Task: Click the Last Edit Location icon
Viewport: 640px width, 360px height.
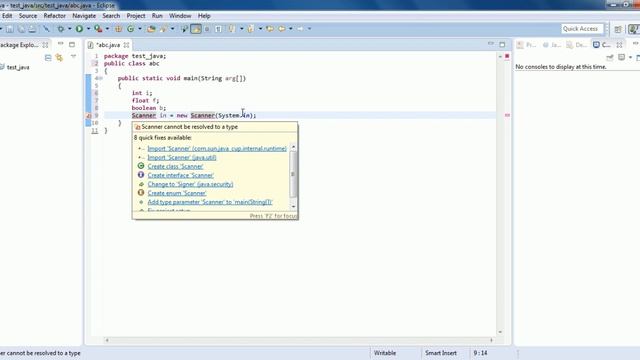Action: point(270,29)
